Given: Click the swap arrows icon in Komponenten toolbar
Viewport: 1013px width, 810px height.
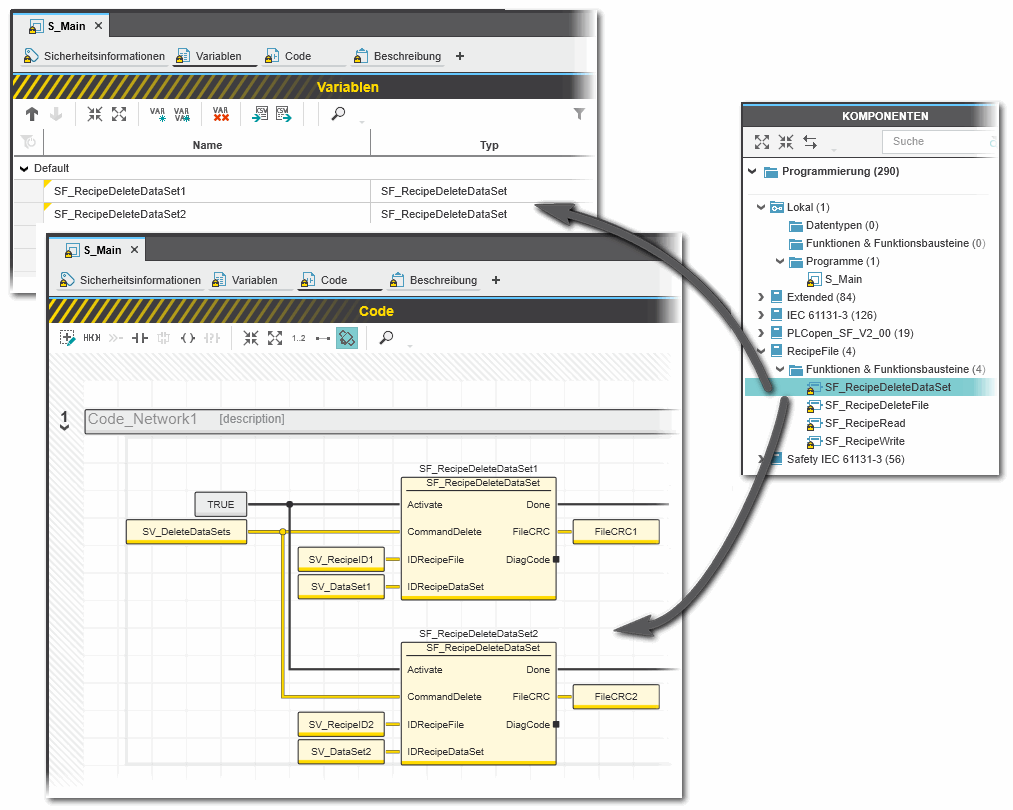Looking at the screenshot, I should pos(810,142).
